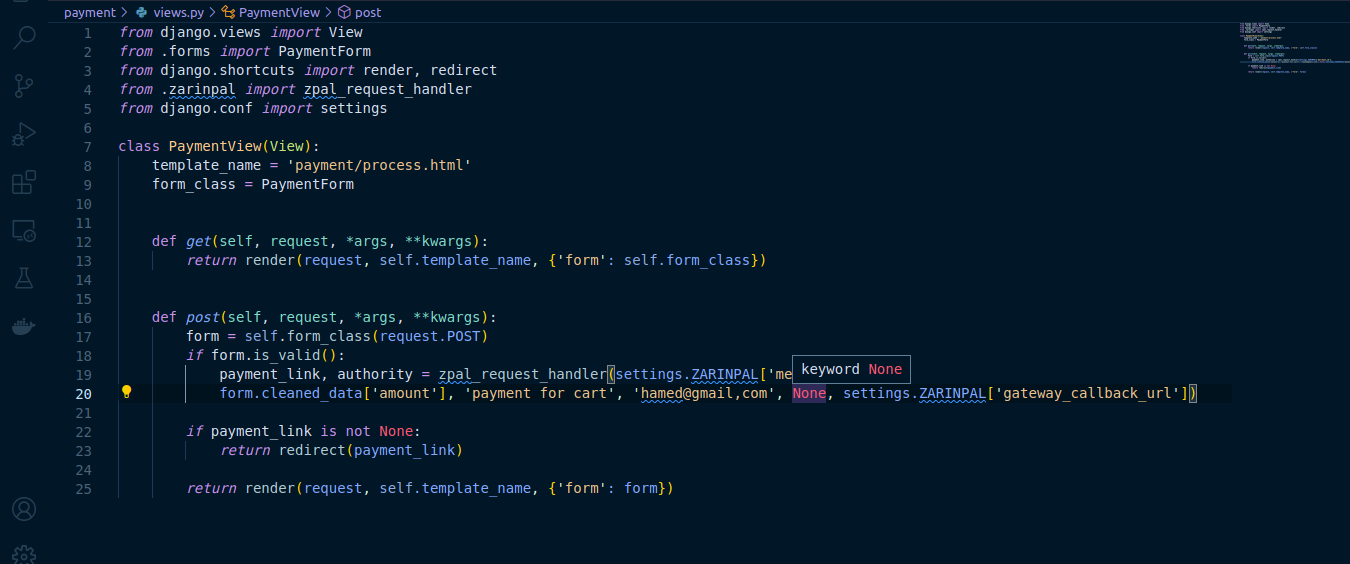
Task: Click the highlighted None keyword on line 20
Action: tap(809, 393)
